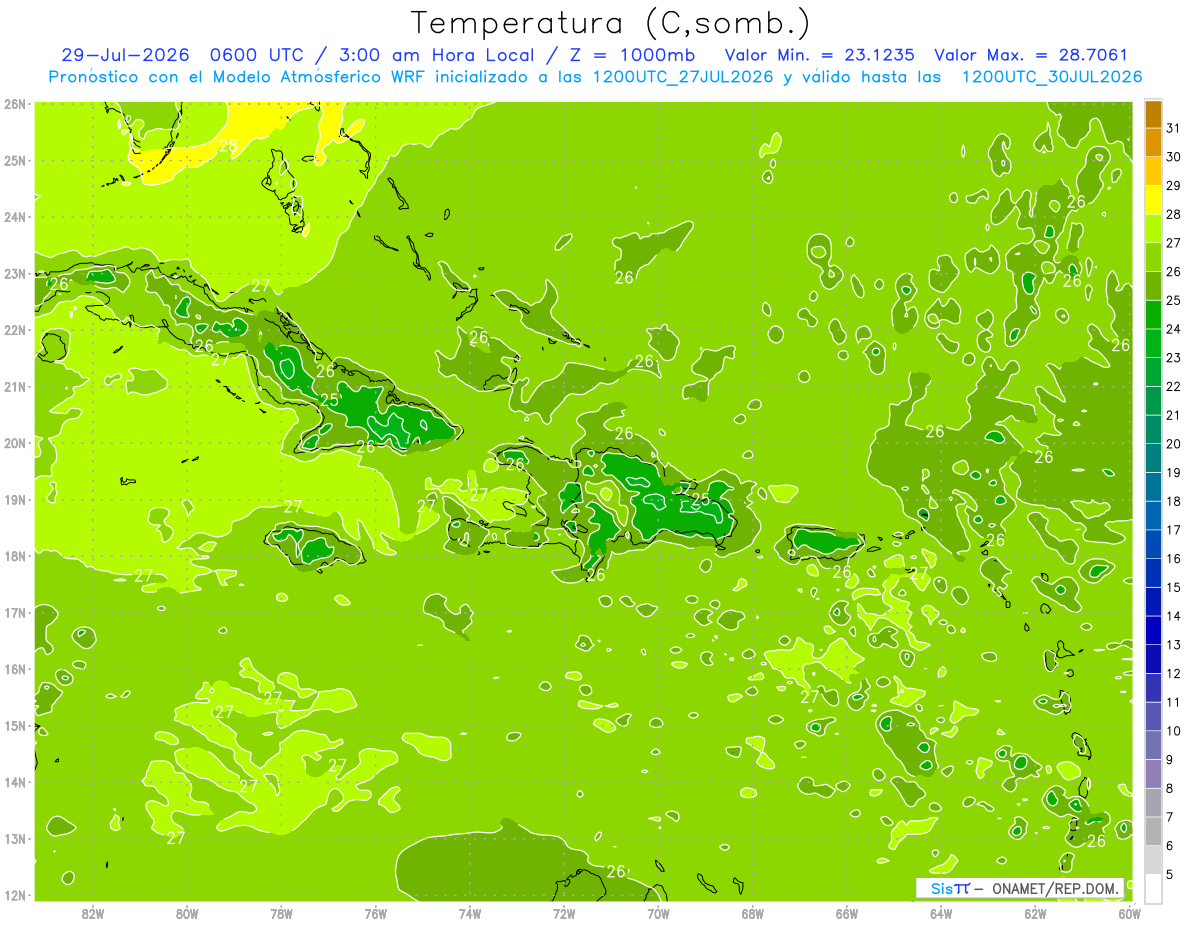
Task: Pick green legend color between 23 and 24
Action: 1153,343
